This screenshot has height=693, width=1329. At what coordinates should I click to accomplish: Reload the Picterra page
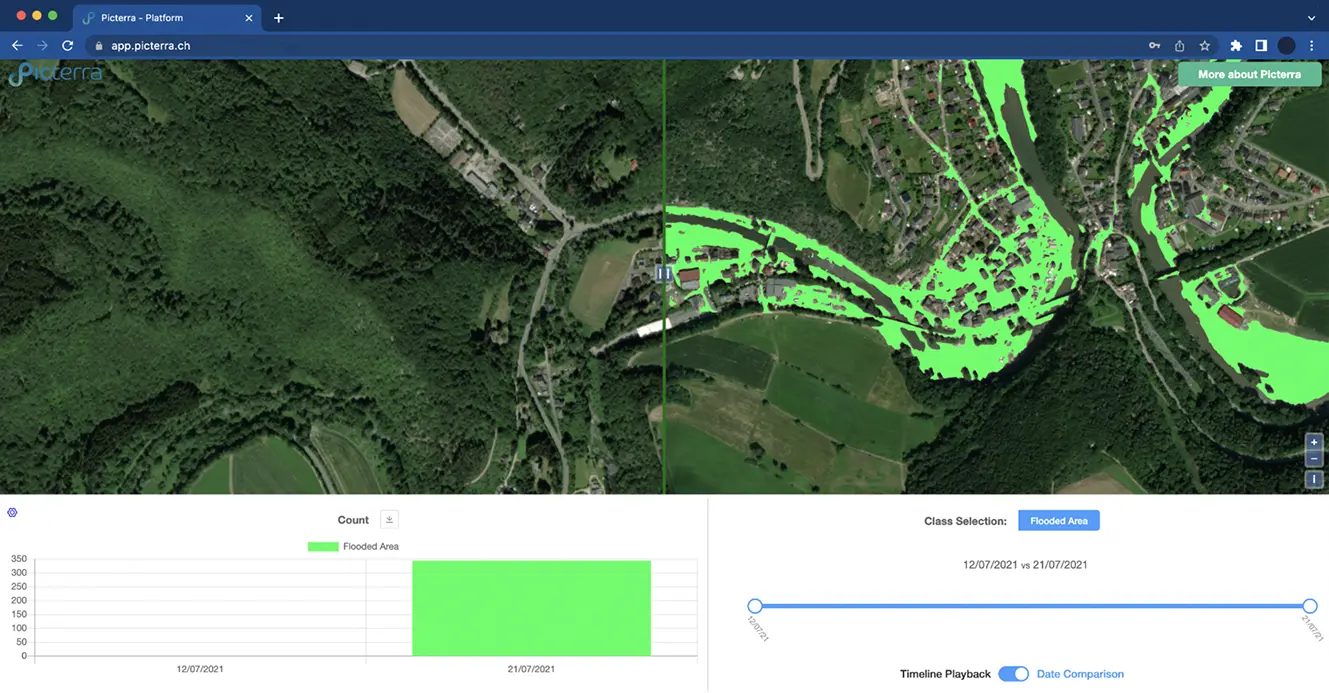67,46
